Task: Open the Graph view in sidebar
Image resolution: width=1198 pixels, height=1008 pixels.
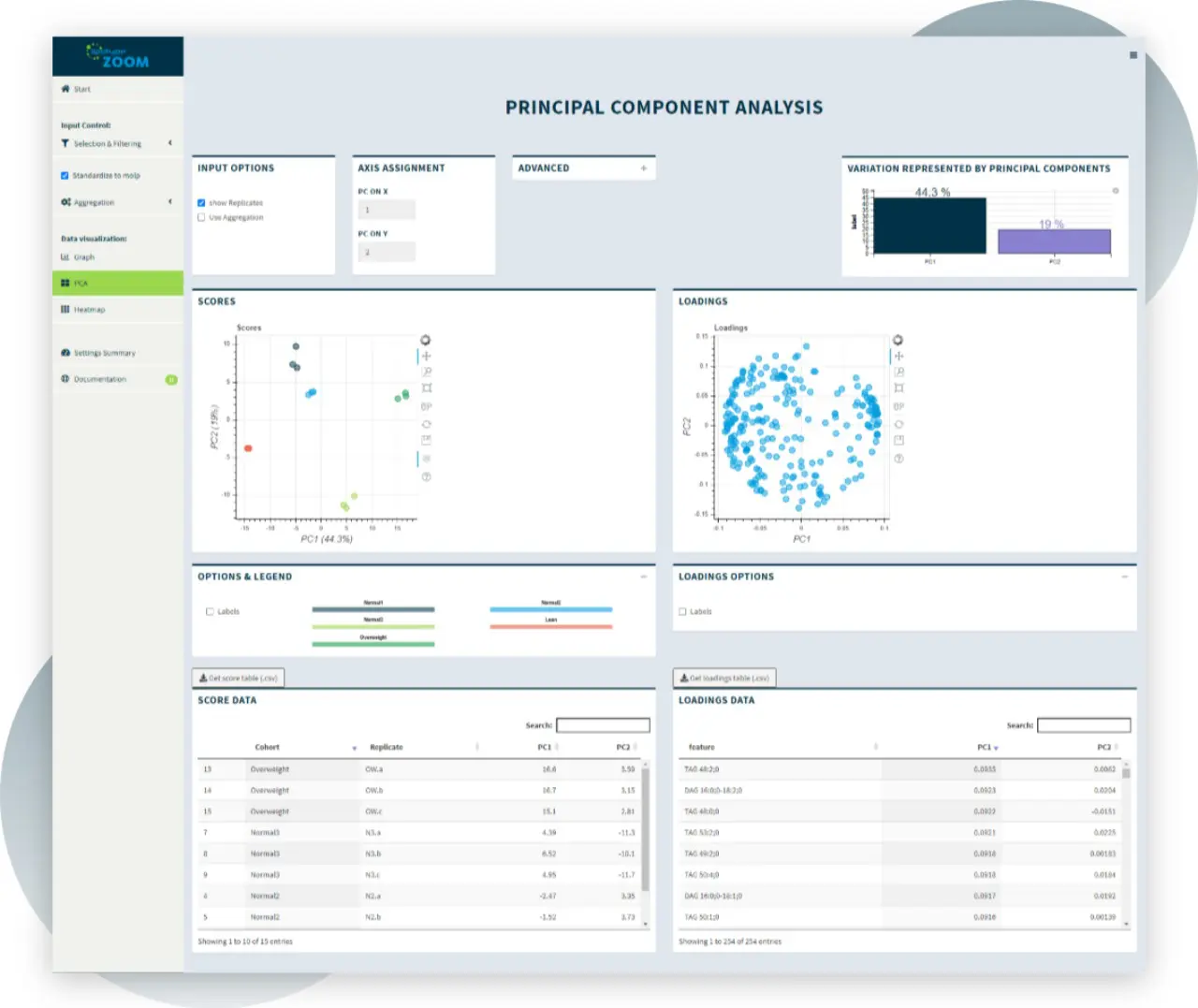Action: (x=83, y=256)
